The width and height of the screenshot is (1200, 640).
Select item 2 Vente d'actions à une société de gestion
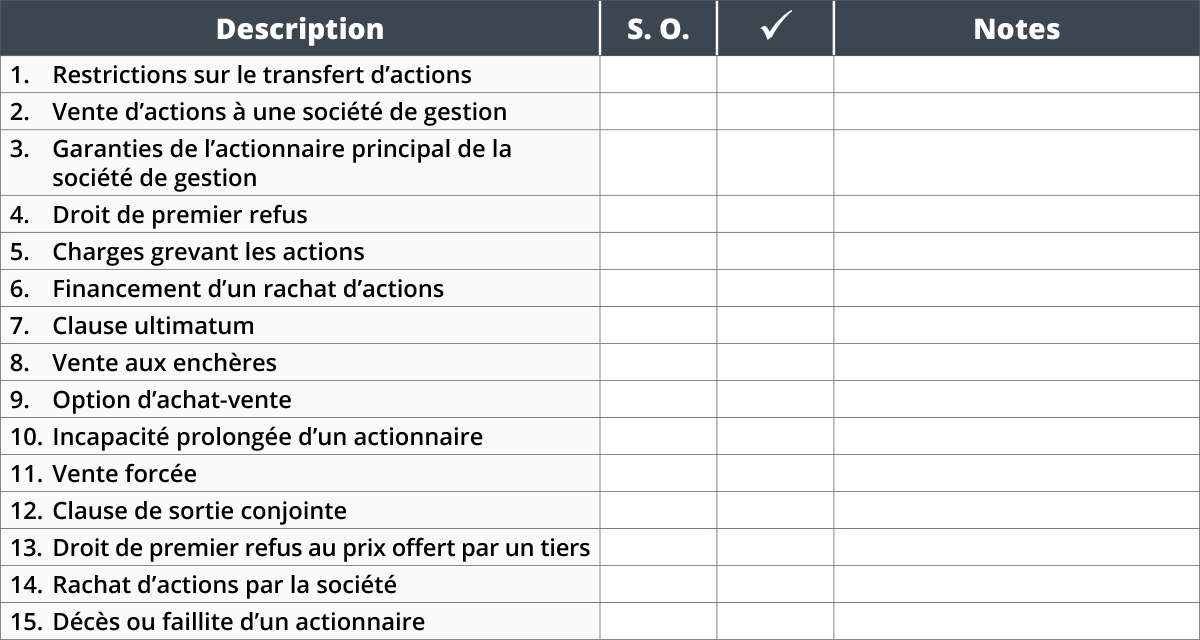click(300, 112)
